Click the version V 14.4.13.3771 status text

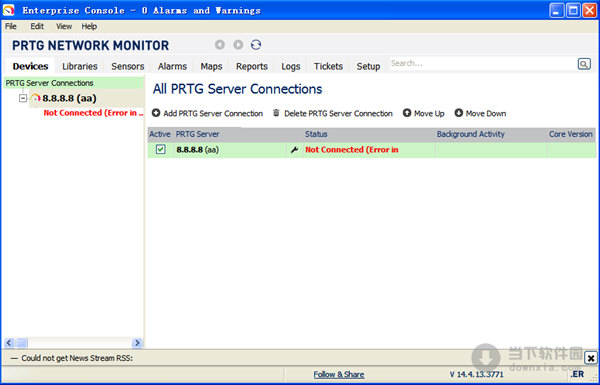pyautogui.click(x=476, y=374)
